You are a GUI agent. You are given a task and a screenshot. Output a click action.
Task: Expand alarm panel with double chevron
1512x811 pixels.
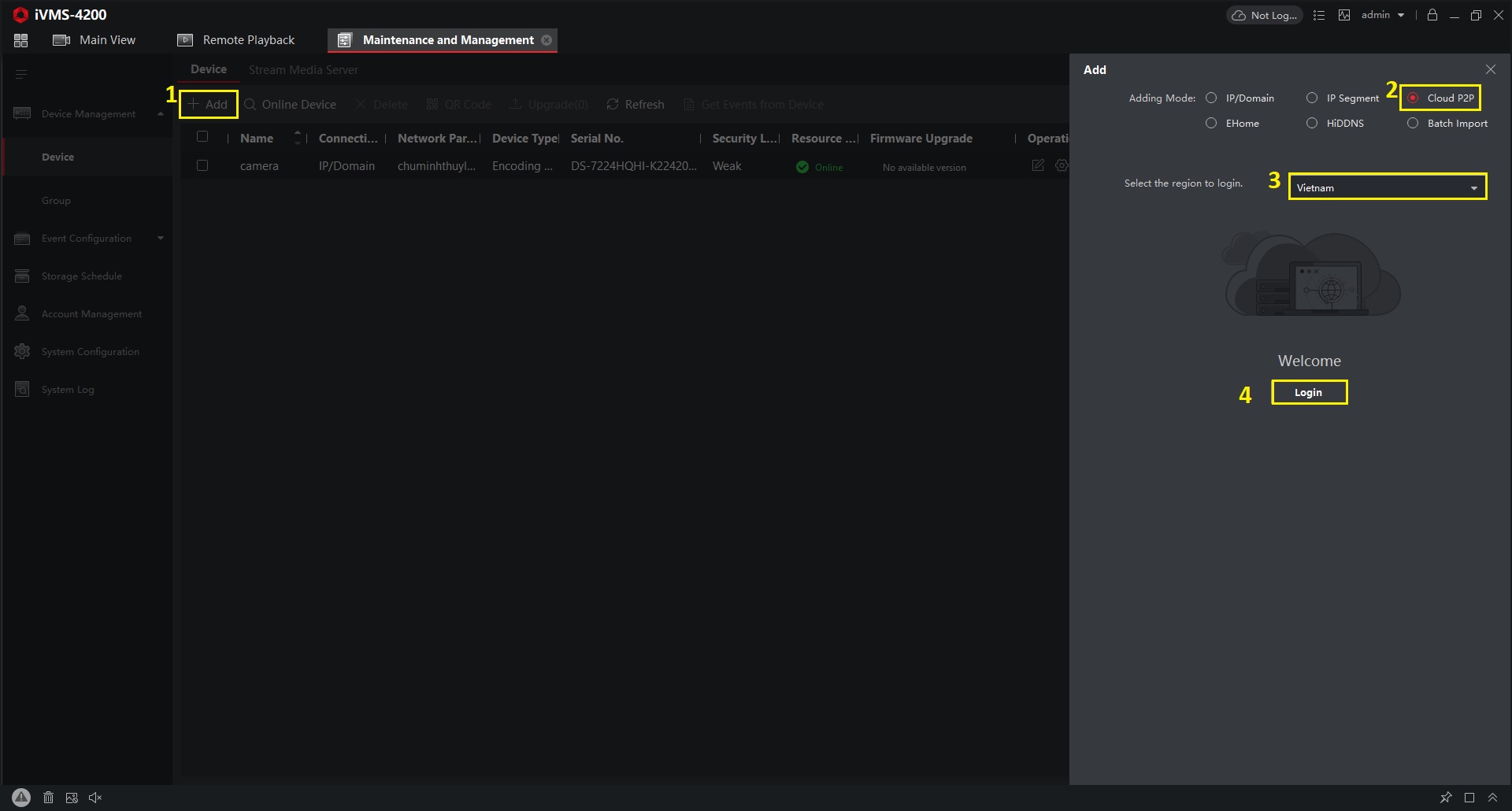tap(1492, 798)
